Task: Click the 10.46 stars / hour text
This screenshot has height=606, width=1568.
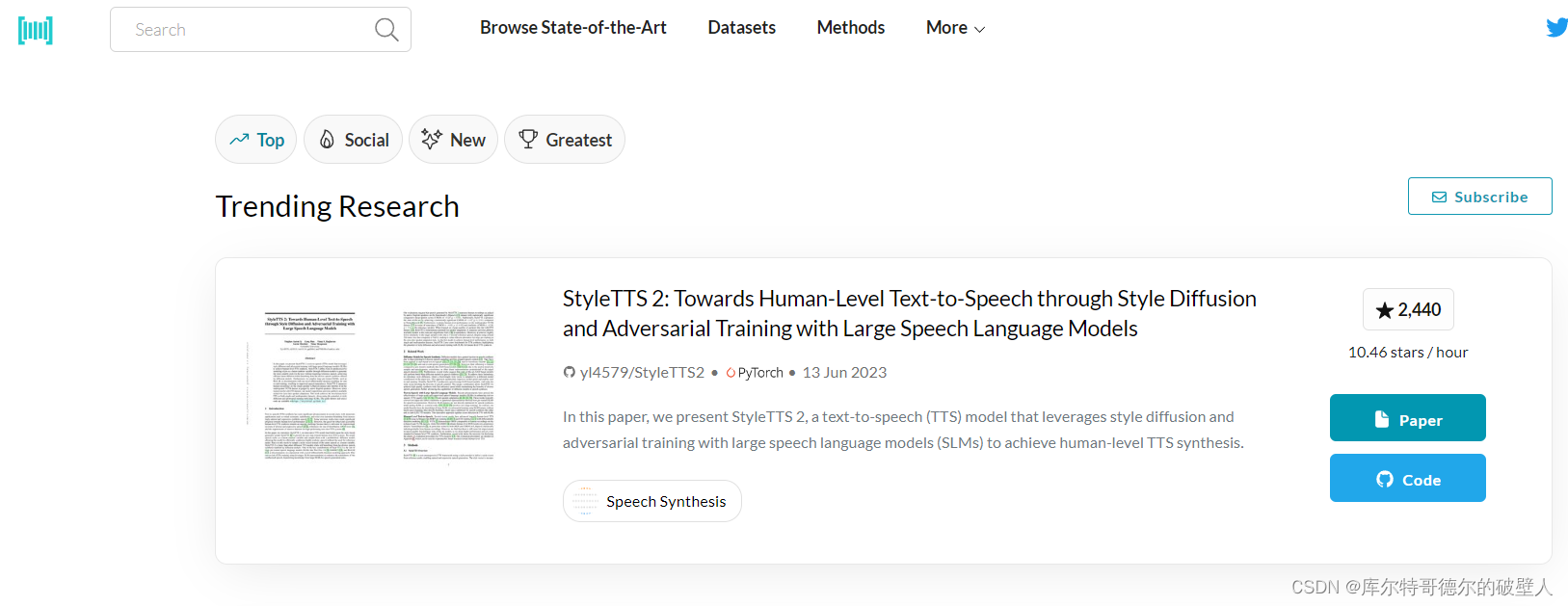Action: (1407, 353)
